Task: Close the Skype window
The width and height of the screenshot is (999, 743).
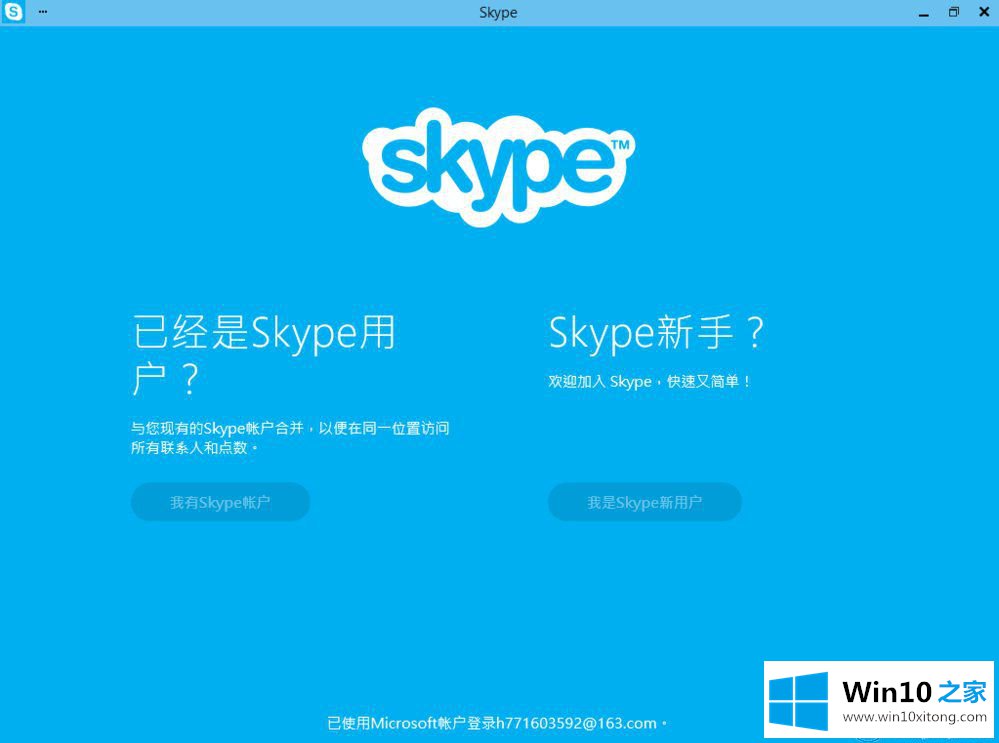Action: [984, 12]
